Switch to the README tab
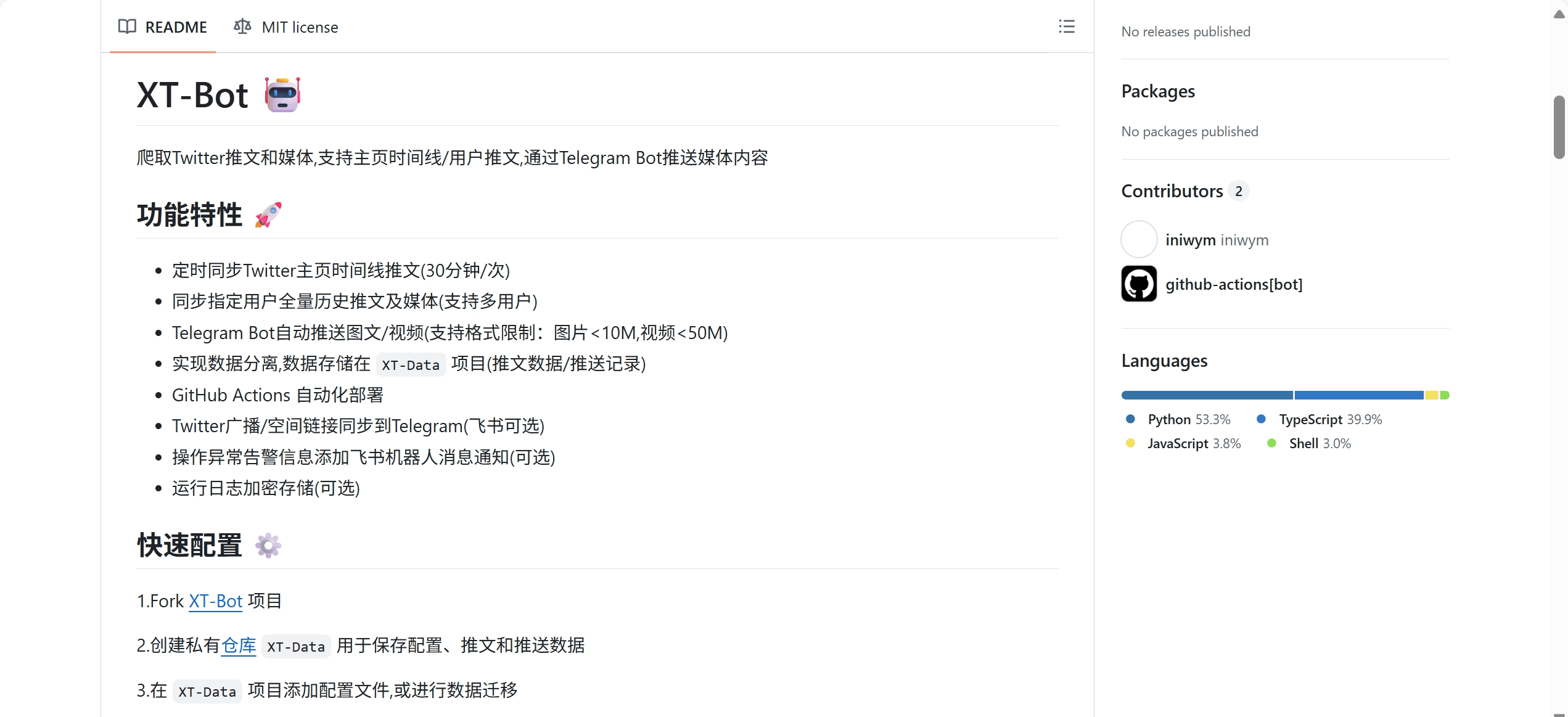Screen dimensions: 1568x717 163,27
